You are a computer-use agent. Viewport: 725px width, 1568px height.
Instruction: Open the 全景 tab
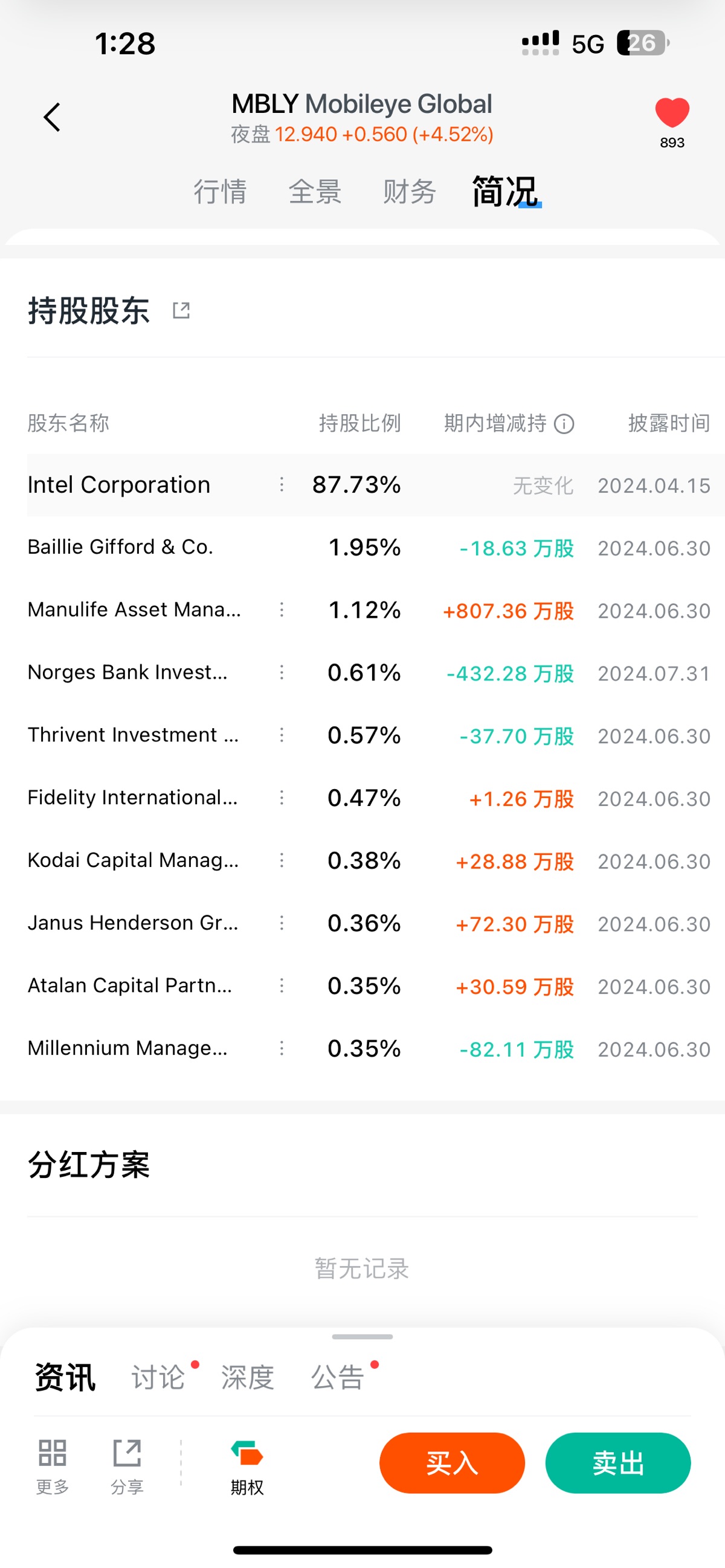[315, 191]
